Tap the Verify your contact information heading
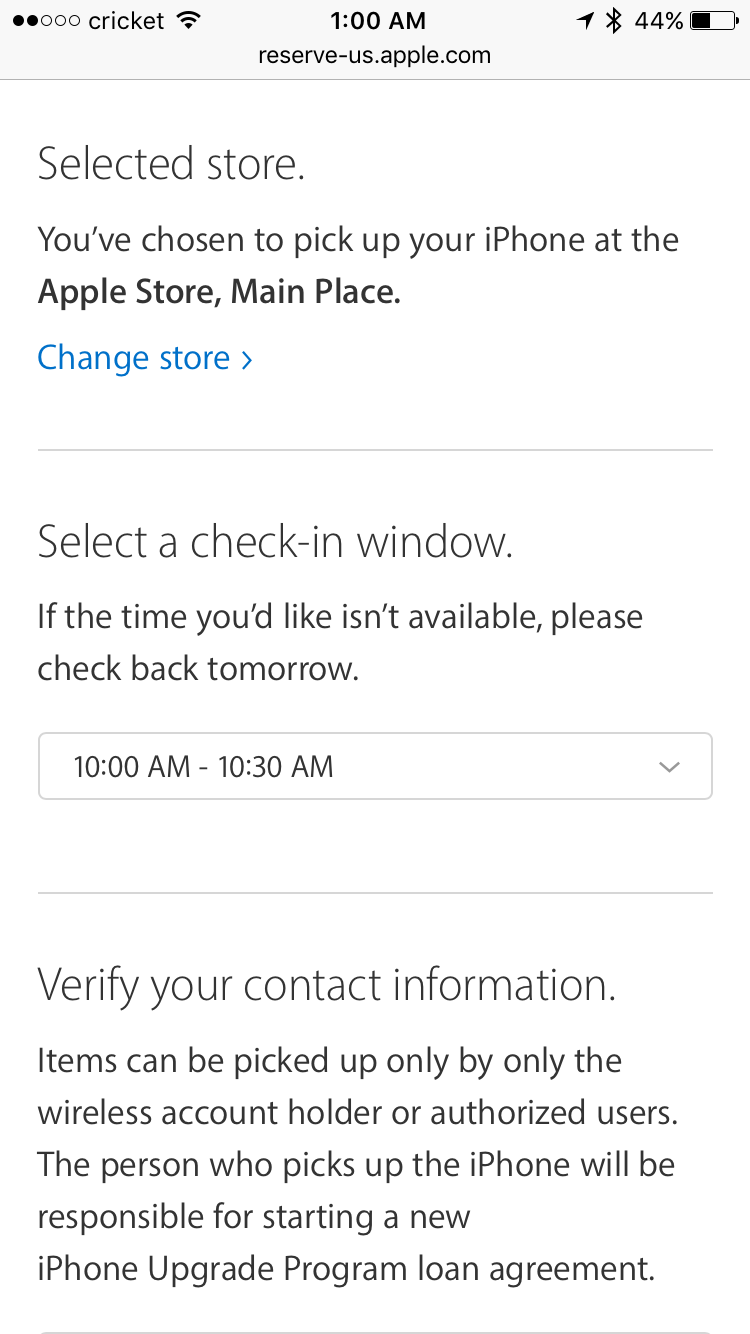Screen dimensions: 750x1334 tap(327, 985)
